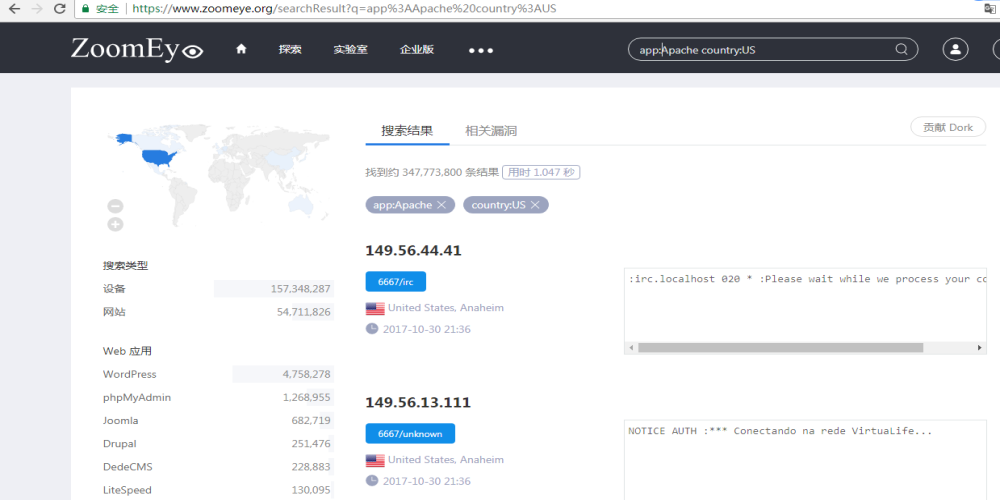This screenshot has width=1000, height=500.
Task: Switch to the 搜索结果 tab
Action: pos(408,131)
